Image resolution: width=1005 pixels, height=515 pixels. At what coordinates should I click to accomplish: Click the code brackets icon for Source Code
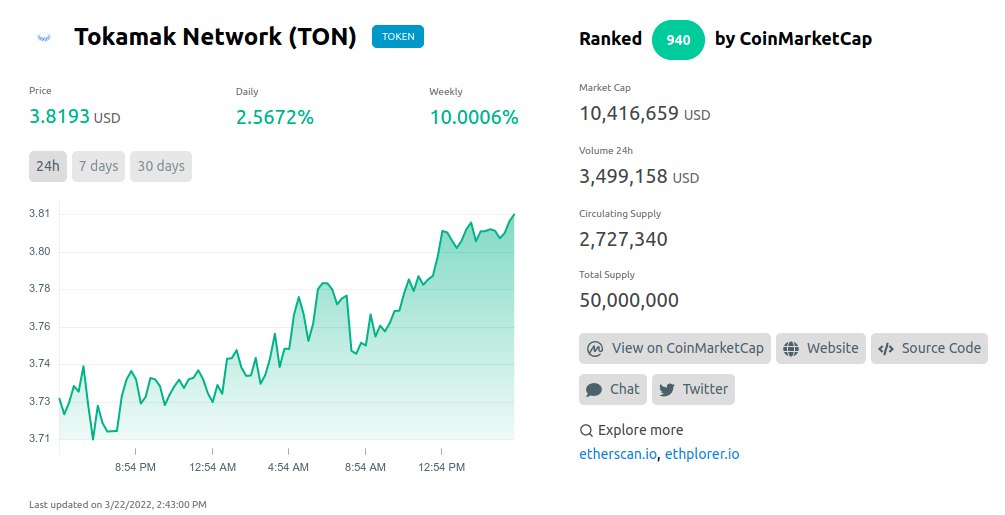point(885,349)
